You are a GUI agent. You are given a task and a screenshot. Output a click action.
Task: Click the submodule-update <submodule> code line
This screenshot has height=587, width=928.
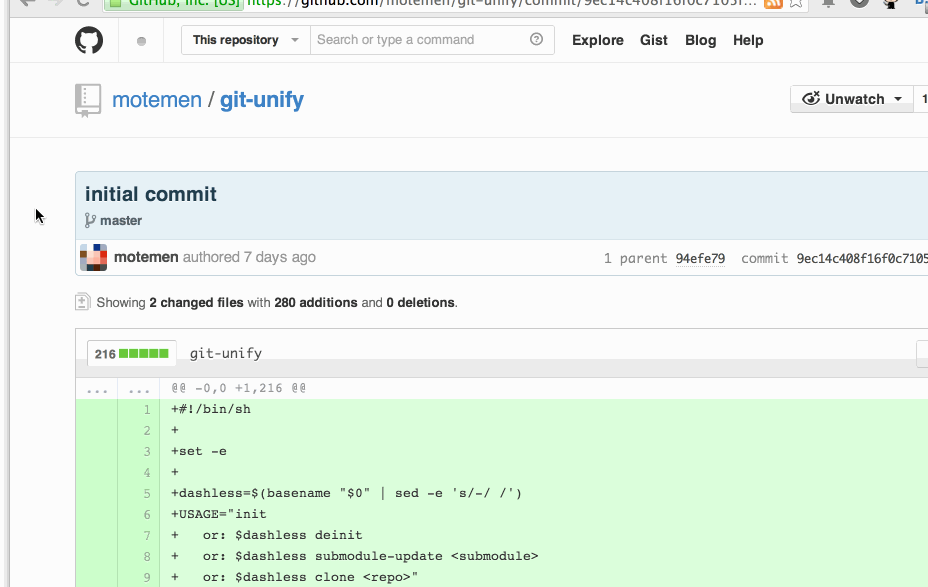(355, 556)
